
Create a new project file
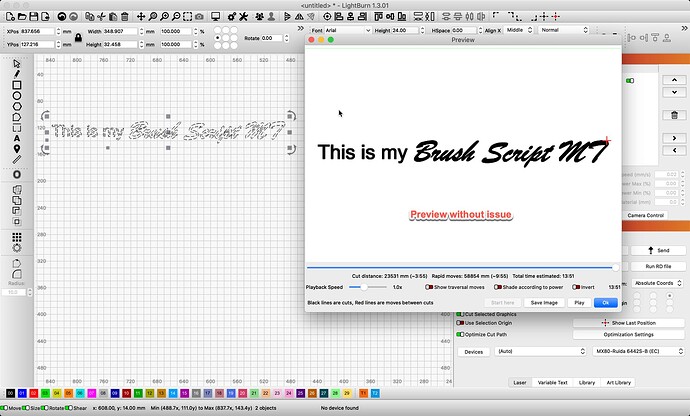(x=11, y=17)
